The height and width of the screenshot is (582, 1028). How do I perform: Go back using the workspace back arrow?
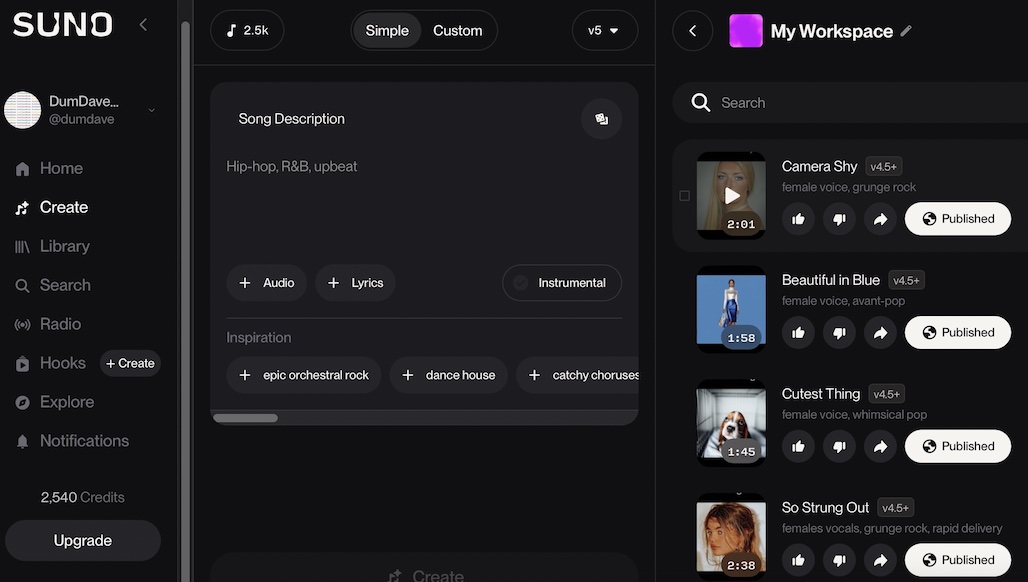coord(692,31)
